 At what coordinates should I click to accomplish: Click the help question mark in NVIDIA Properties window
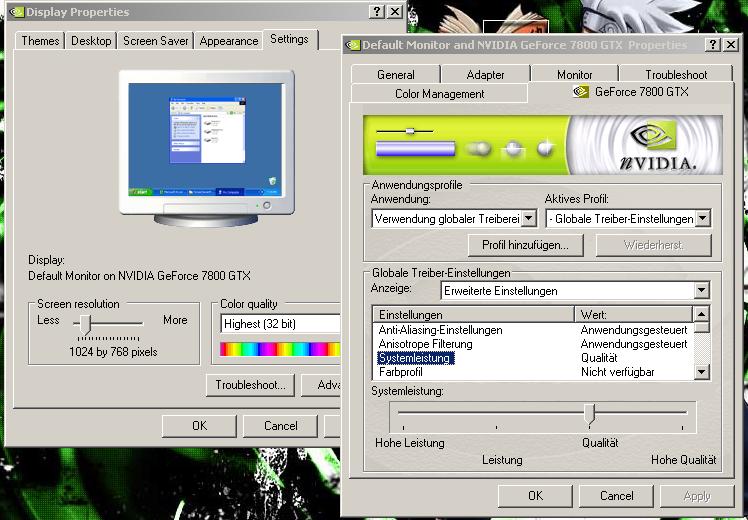point(712,45)
